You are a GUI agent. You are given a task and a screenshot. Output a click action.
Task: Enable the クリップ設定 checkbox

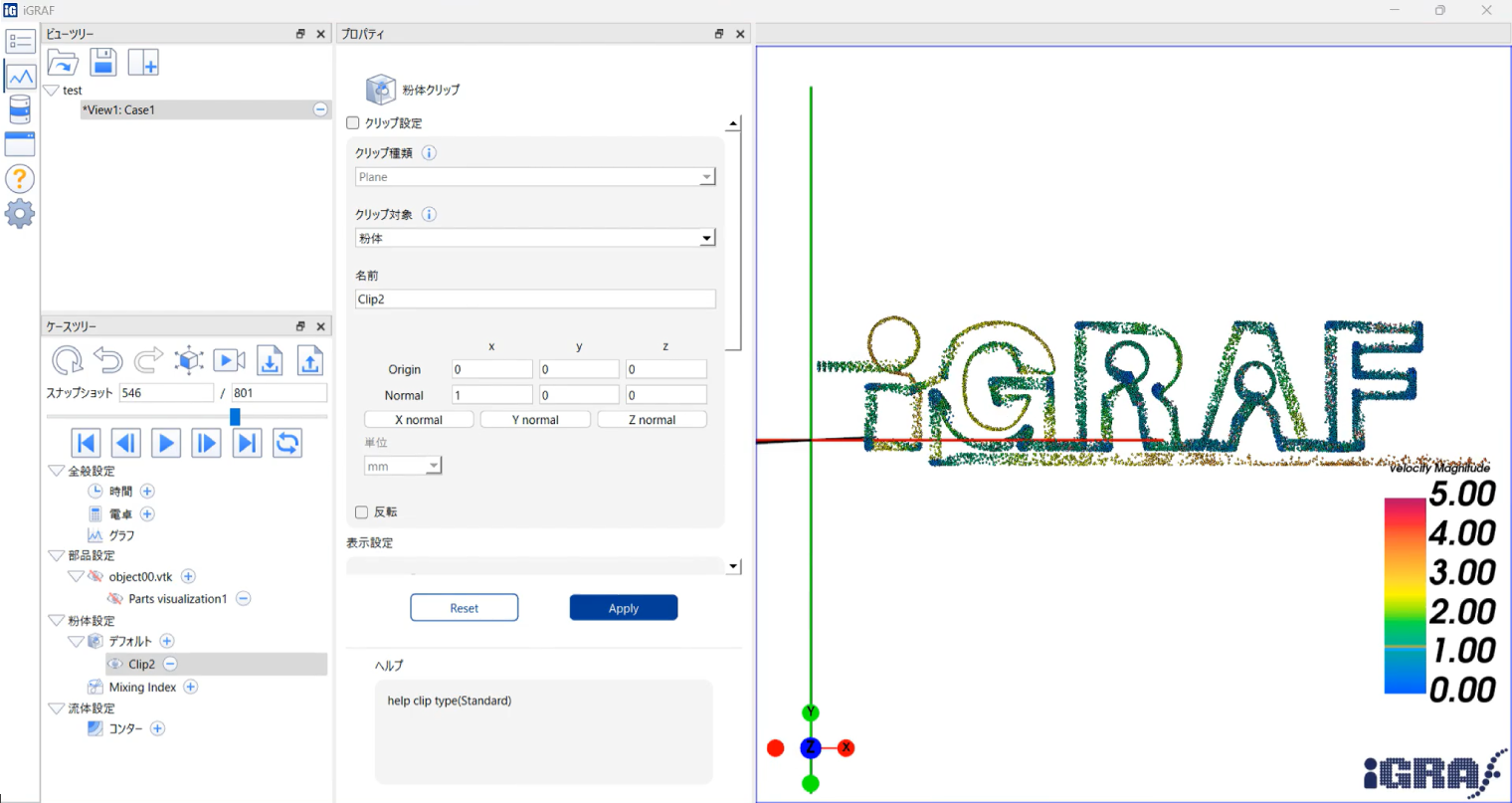point(353,123)
